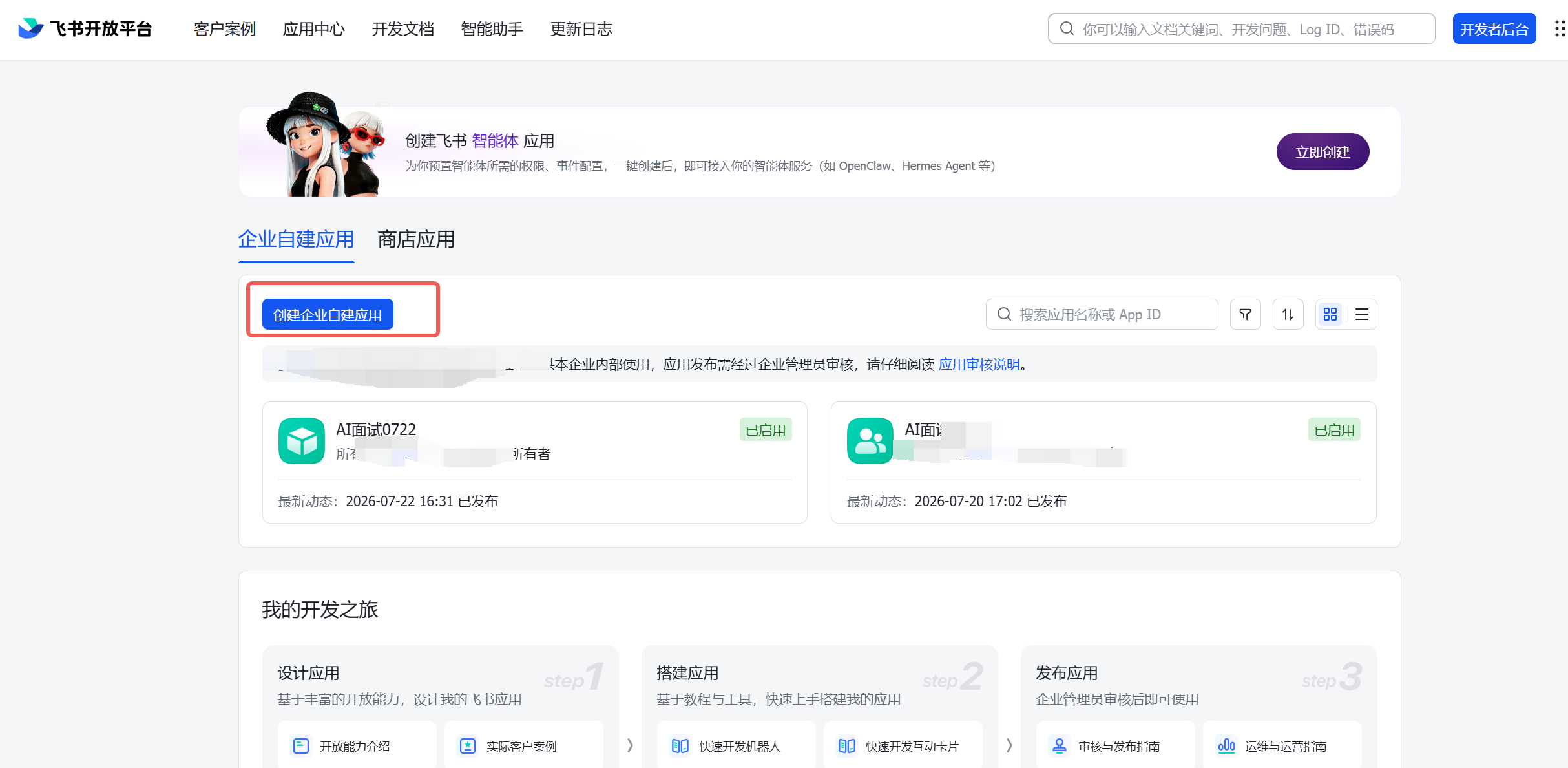Focus the top documentation search field
Screen dimensions: 1568x768
[x=1242, y=29]
